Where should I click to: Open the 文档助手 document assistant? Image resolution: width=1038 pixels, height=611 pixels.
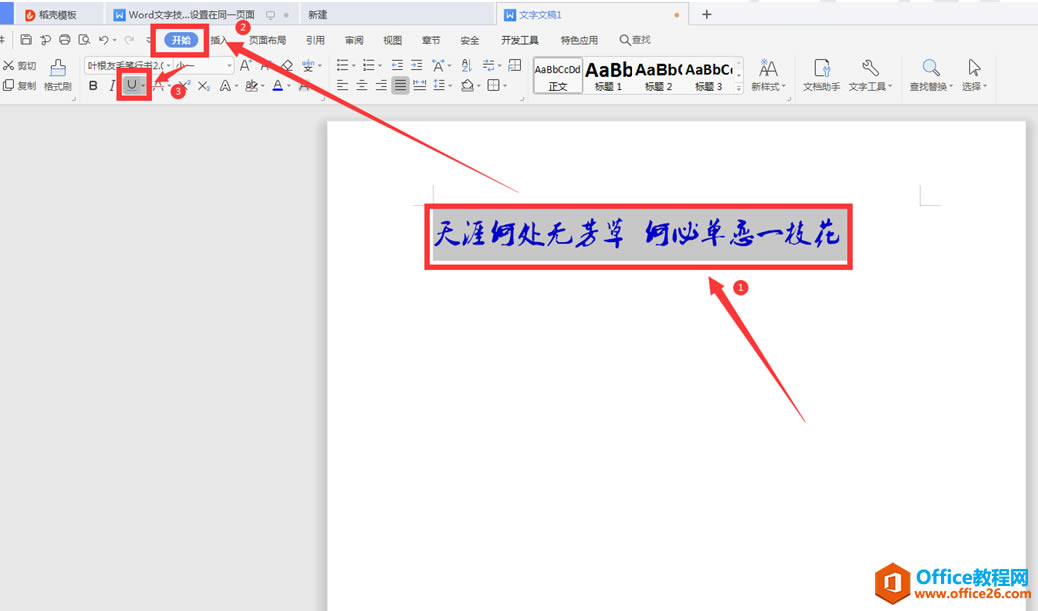coord(822,75)
